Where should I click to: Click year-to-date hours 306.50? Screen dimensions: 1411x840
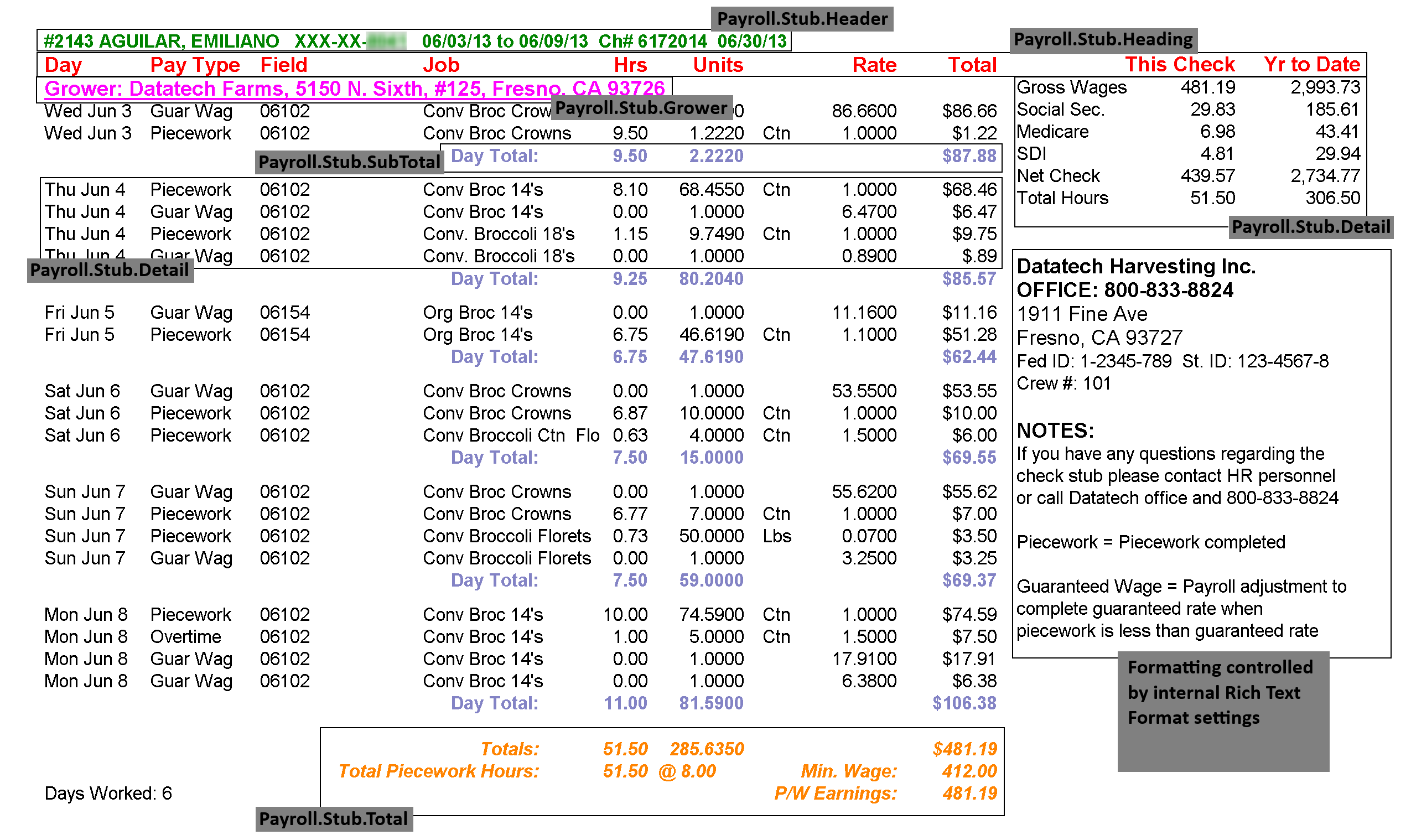(x=1332, y=198)
